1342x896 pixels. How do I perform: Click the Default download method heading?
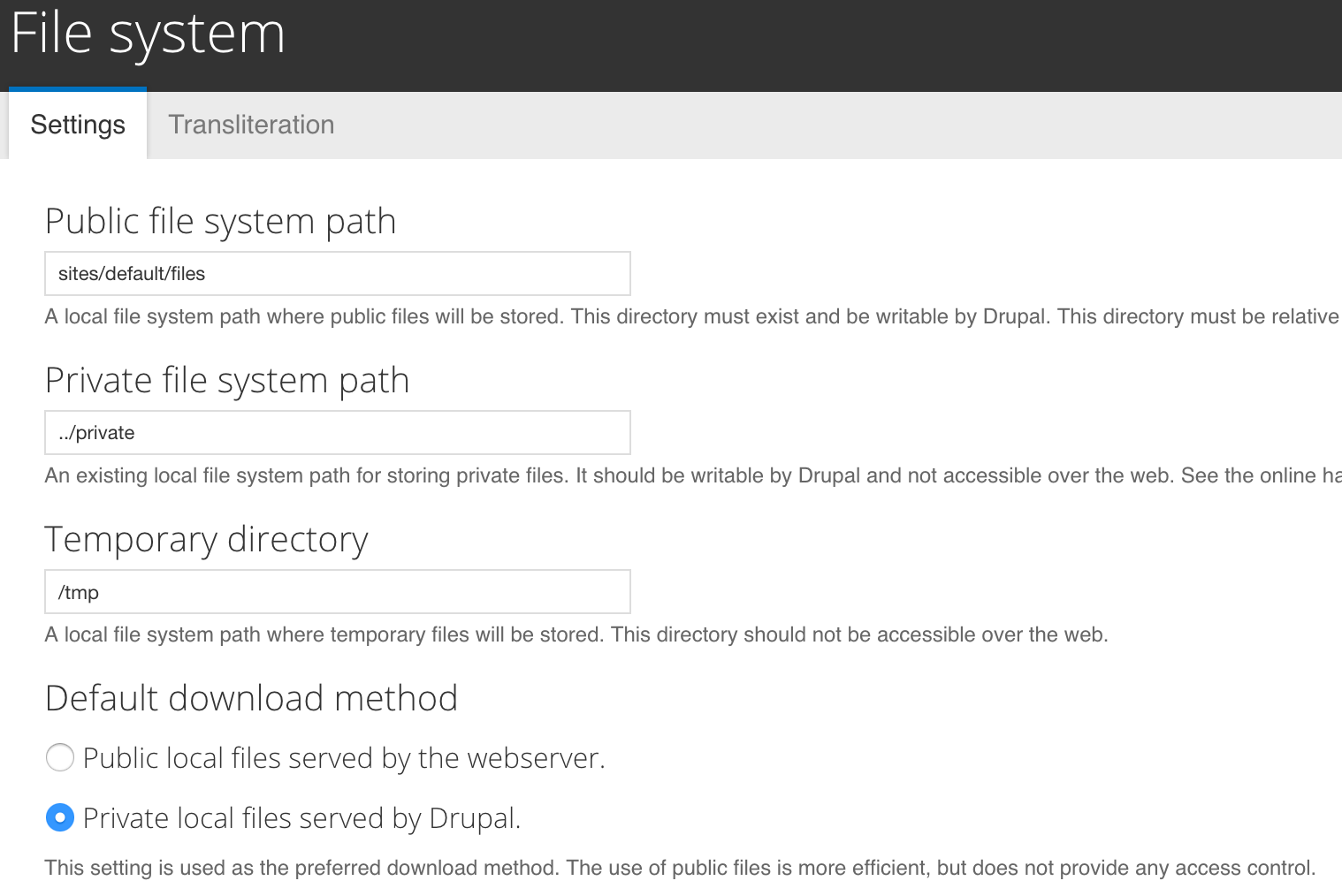point(251,698)
